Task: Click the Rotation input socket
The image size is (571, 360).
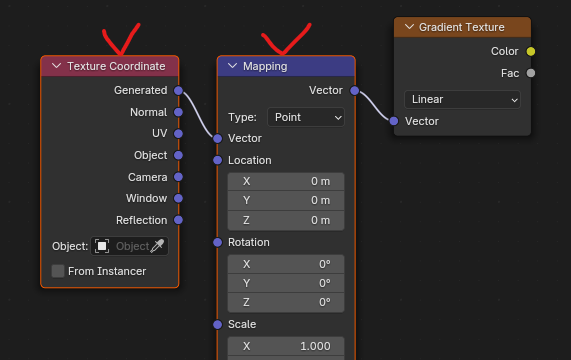Action: click(217, 242)
